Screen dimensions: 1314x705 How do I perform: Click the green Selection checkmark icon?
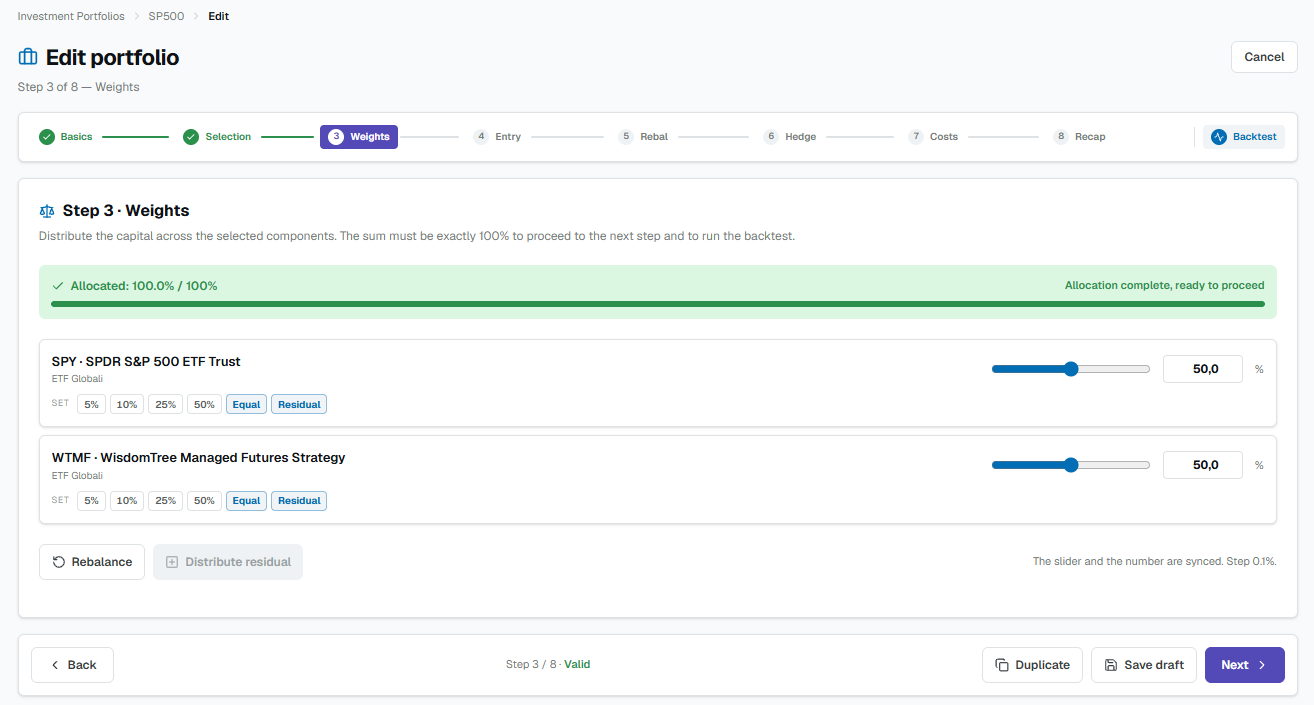click(x=191, y=137)
